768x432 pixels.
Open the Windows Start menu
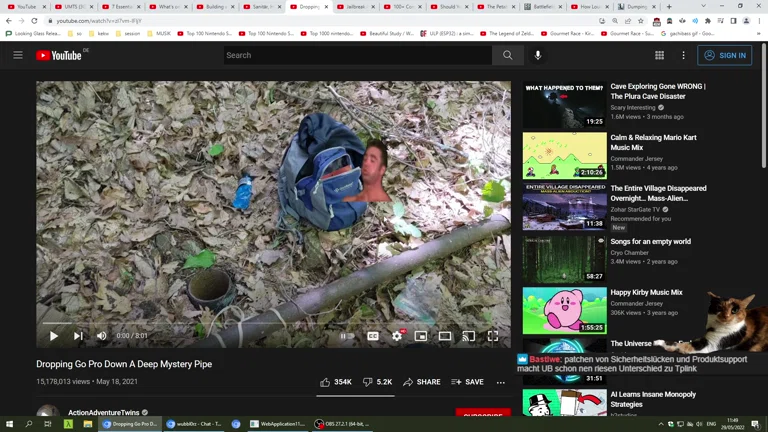(9, 424)
